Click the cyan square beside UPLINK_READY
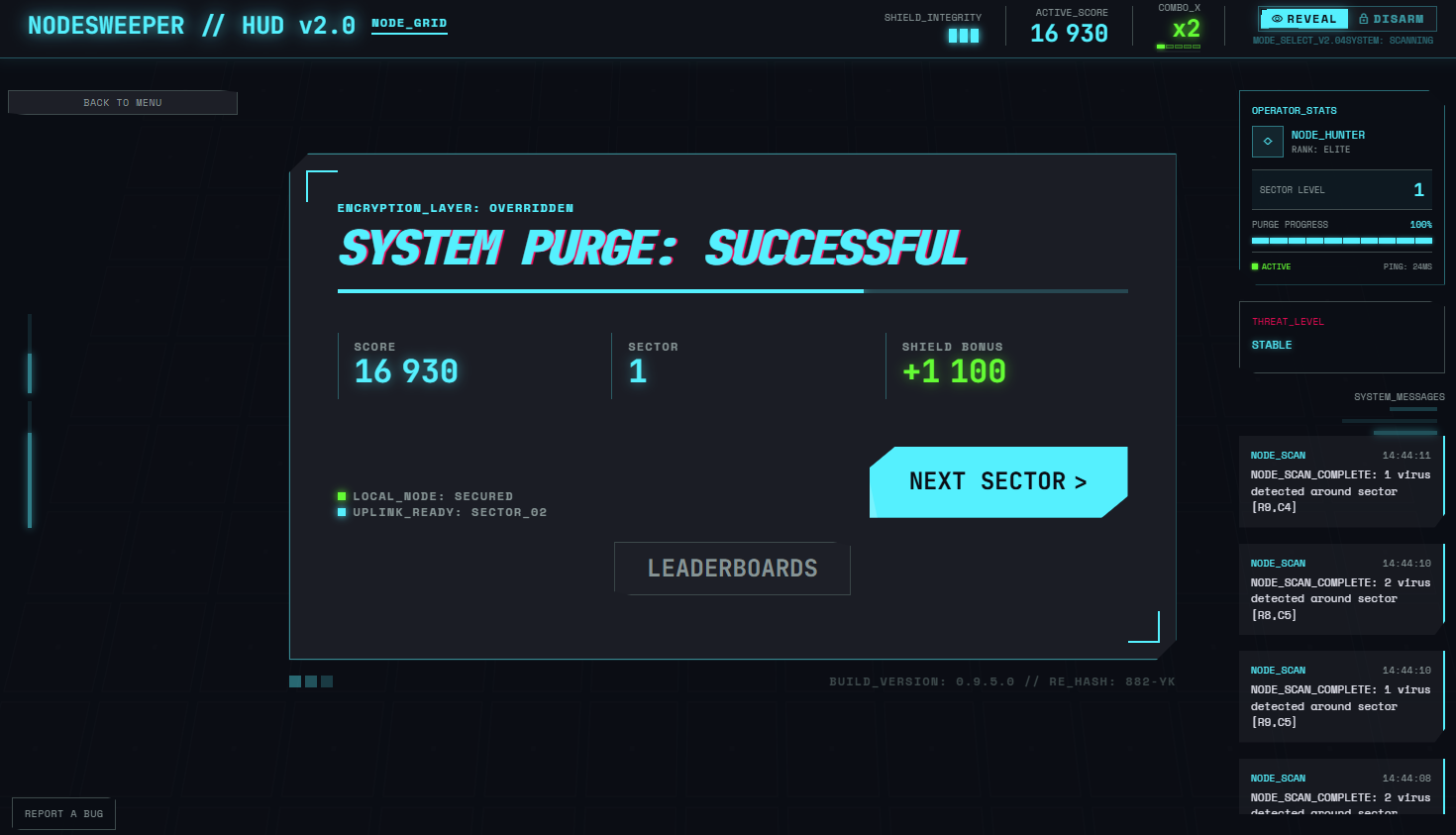The width and height of the screenshot is (1456, 835). 342,512
